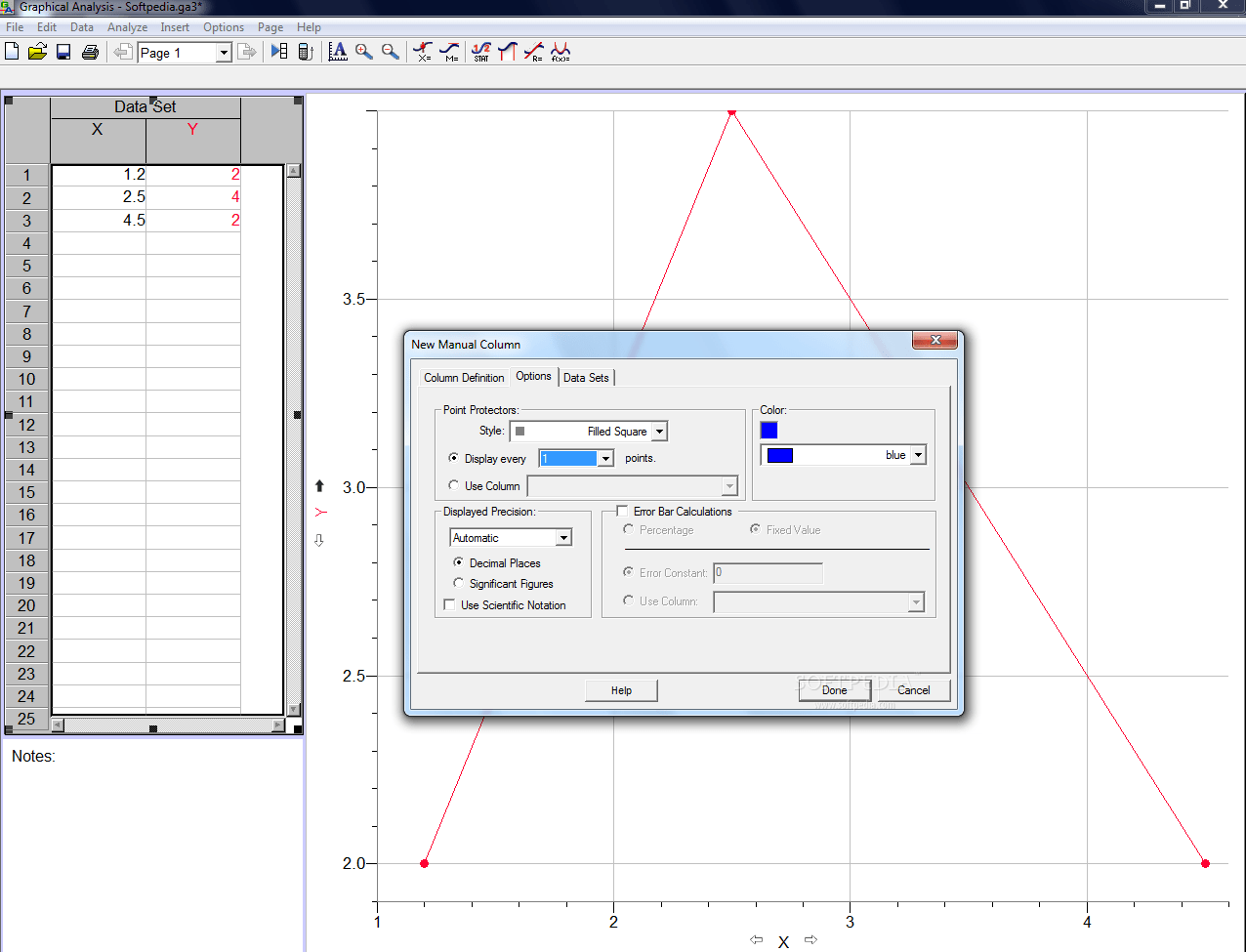Image resolution: width=1246 pixels, height=952 pixels.
Task: Click the blue color swatch
Action: pyautogui.click(x=768, y=430)
